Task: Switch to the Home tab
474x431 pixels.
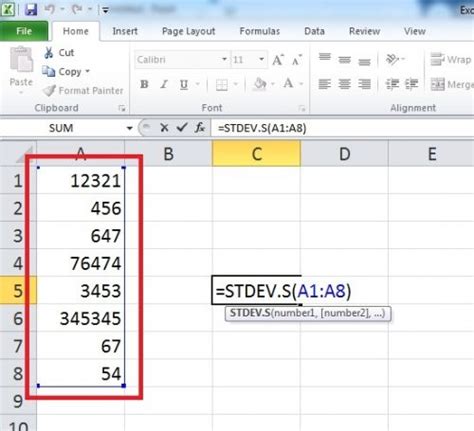Action: pos(76,31)
